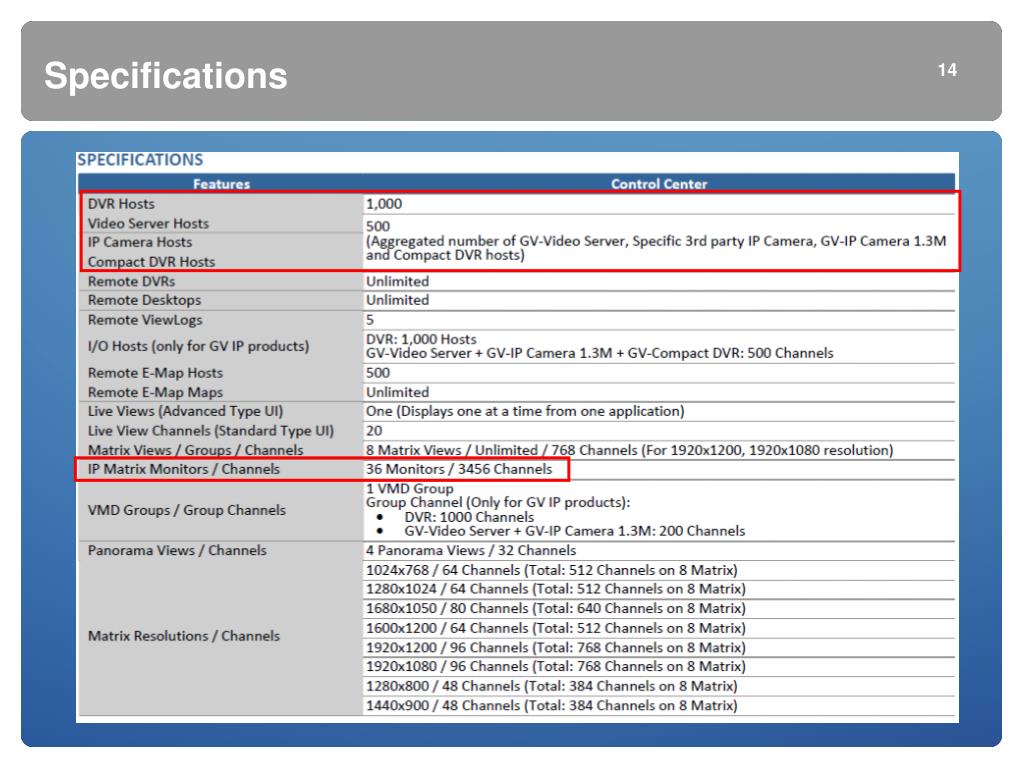Click "Panorama Views / Channels" label

(177, 551)
